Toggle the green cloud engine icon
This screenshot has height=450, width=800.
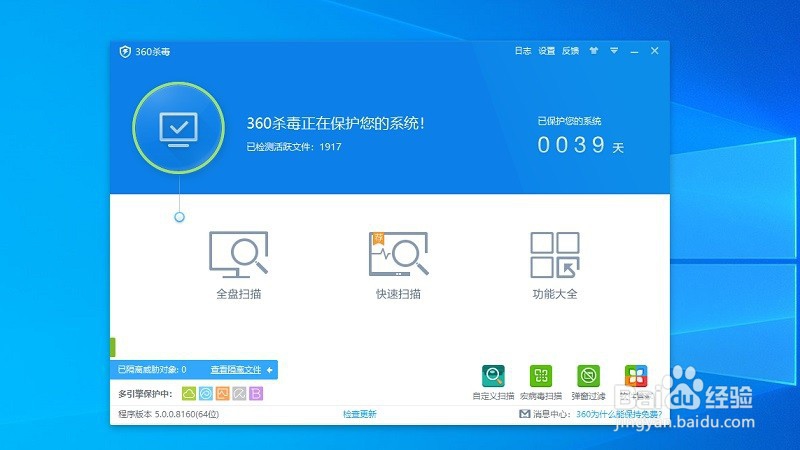click(189, 393)
